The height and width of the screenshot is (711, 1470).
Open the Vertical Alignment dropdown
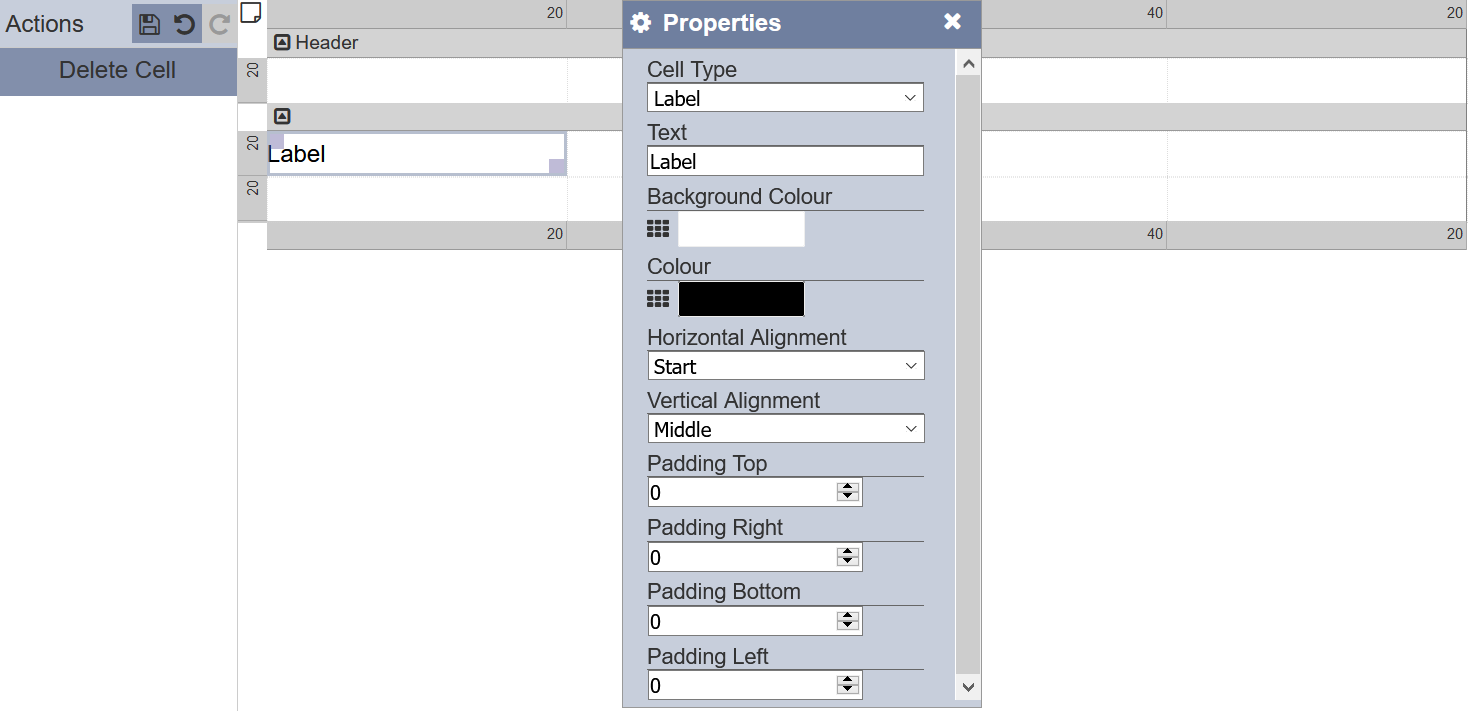[786, 428]
